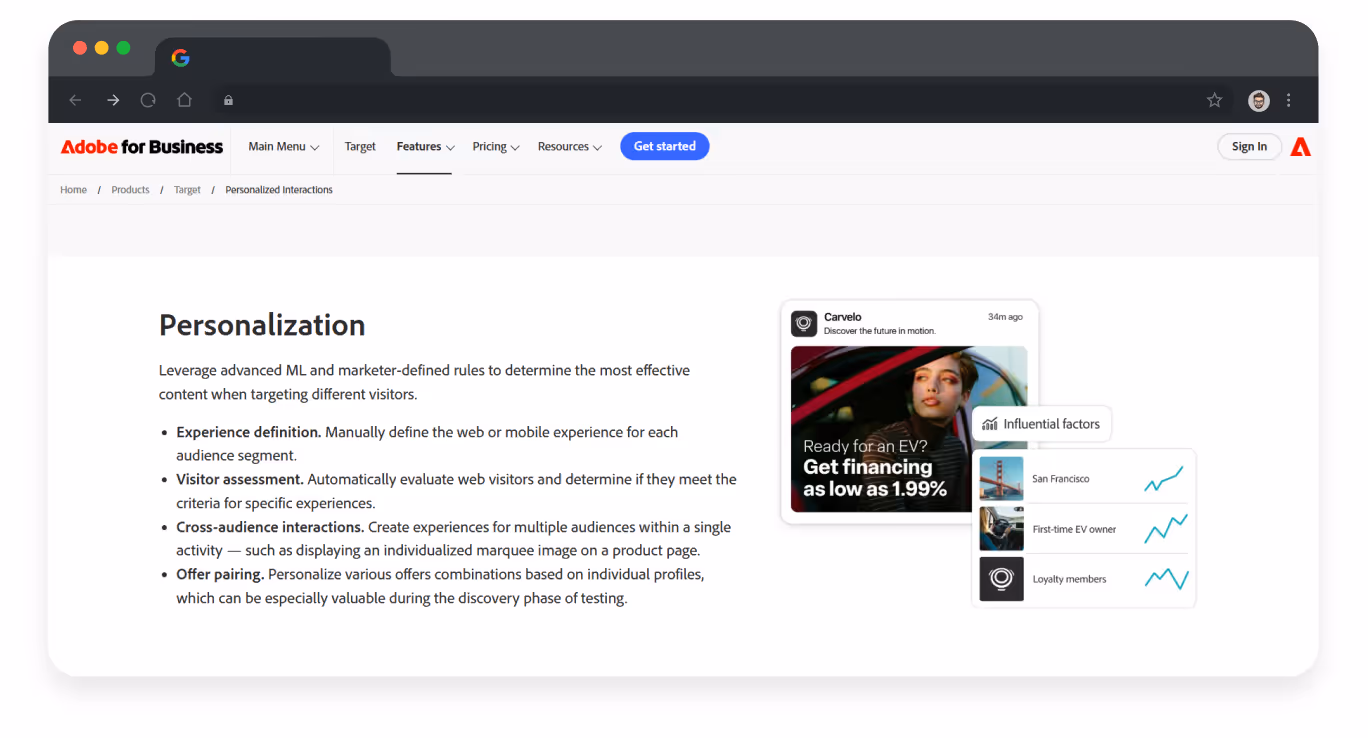Click the Adobe for Business logo
This screenshot has width=1368, height=738.
[142, 147]
